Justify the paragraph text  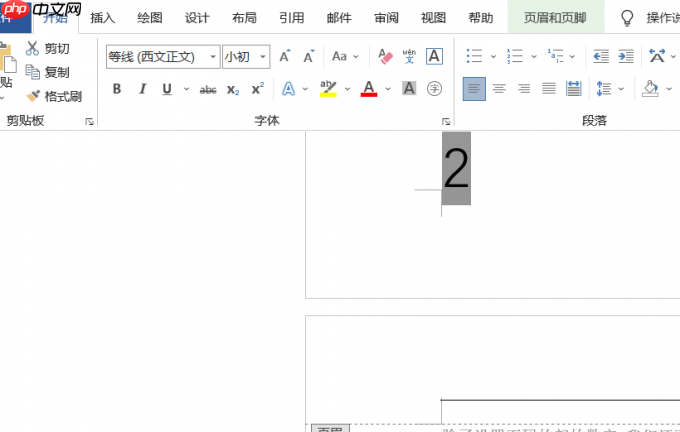[549, 89]
